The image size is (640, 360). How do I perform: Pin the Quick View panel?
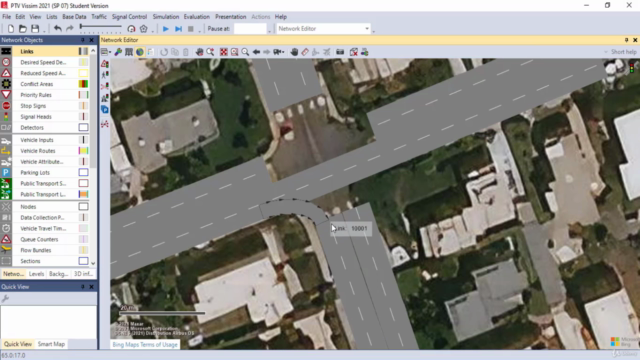82,287
